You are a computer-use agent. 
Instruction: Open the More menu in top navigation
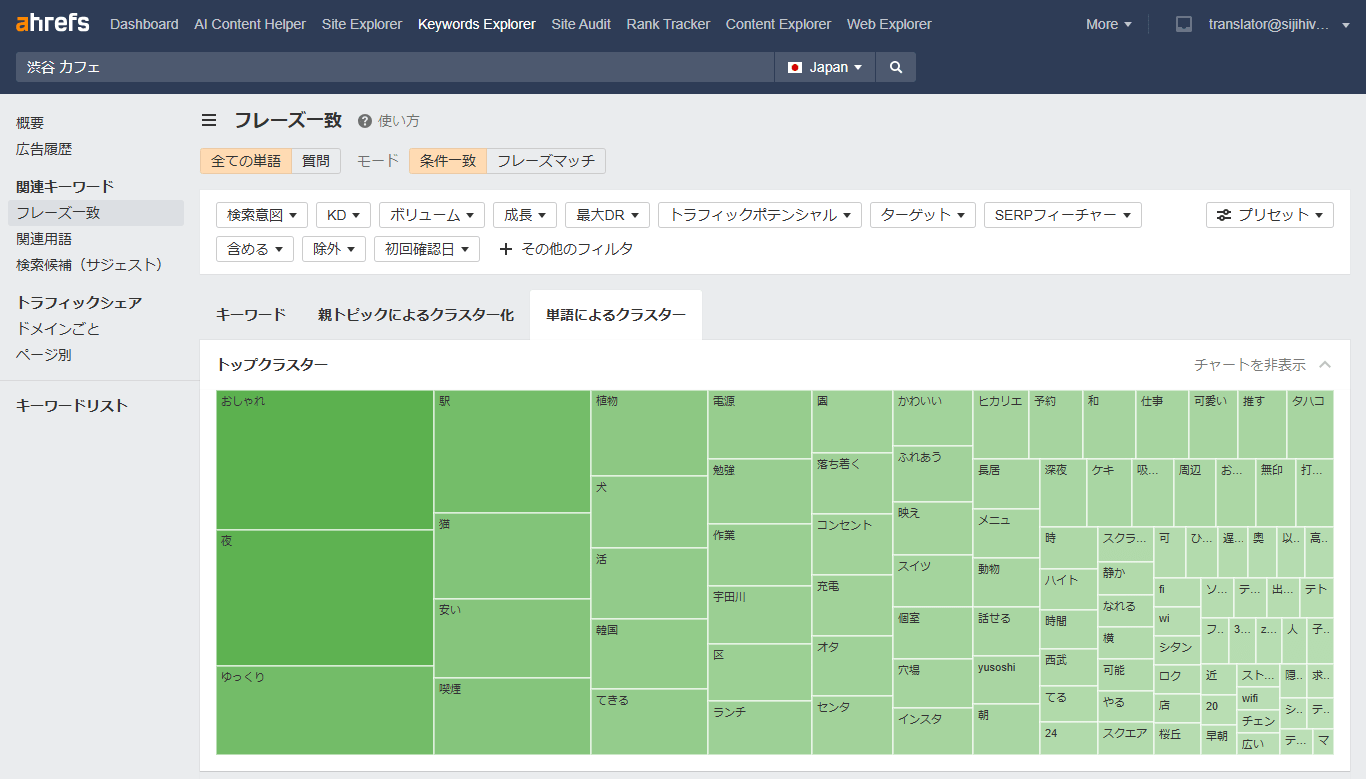pos(1108,23)
